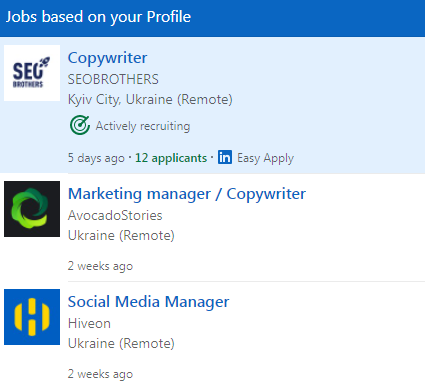Viewport: 425px width, 387px height.
Task: Click Kyiv City, Ukraine (Remote) location
Action: coord(150,100)
